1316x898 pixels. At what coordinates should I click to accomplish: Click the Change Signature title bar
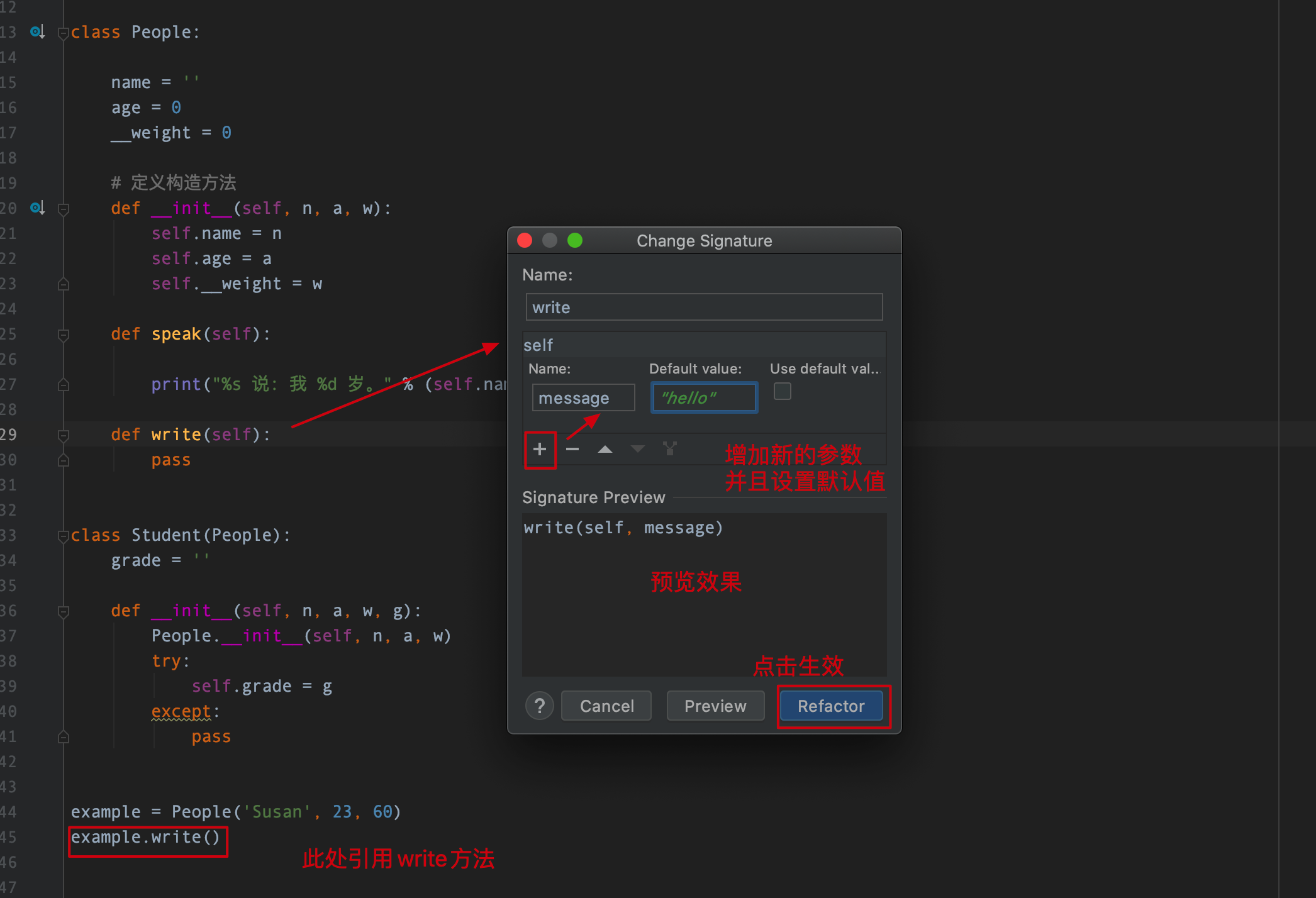click(x=704, y=241)
